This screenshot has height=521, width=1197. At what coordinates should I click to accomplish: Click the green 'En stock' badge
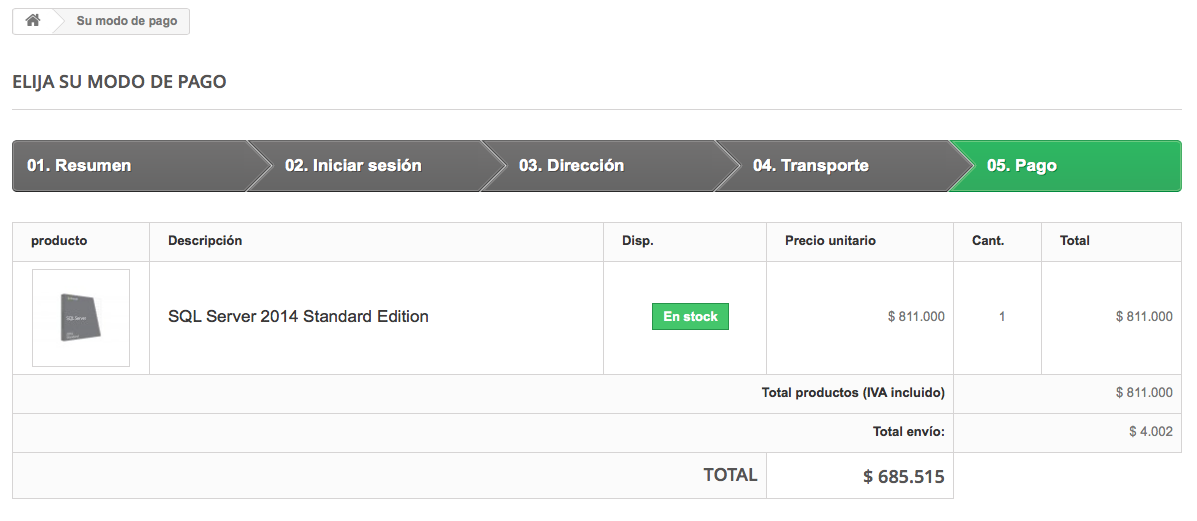690,317
